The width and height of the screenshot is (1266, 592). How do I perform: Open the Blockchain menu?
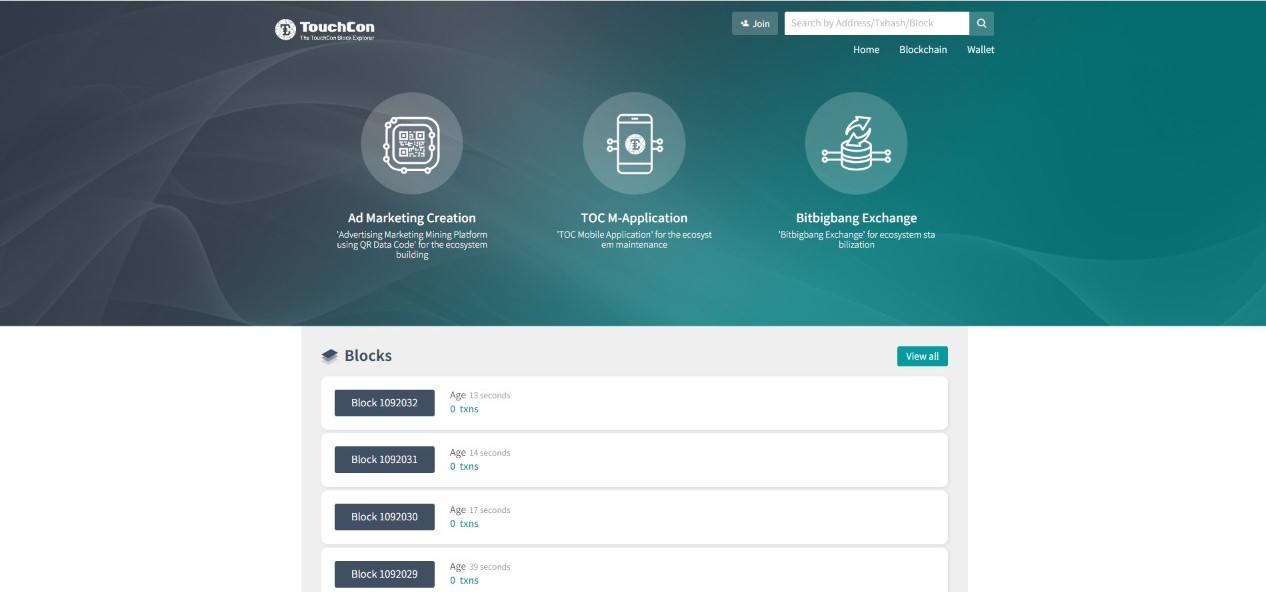click(923, 49)
